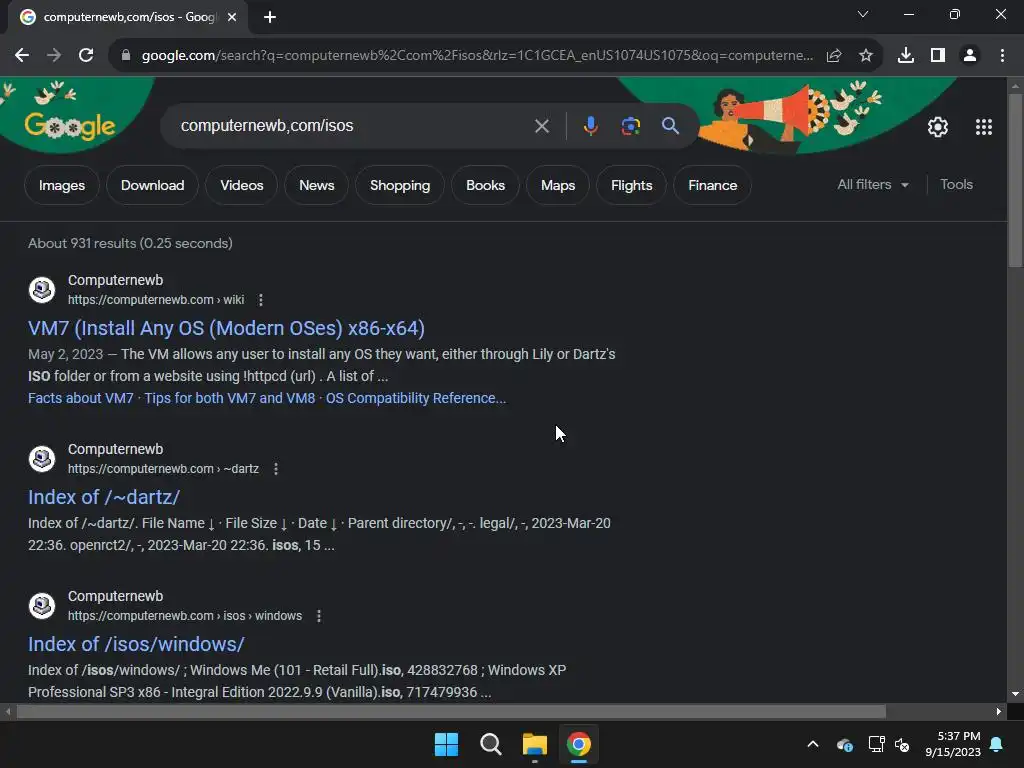The width and height of the screenshot is (1024, 768).
Task: Switch to News results
Action: [317, 185]
